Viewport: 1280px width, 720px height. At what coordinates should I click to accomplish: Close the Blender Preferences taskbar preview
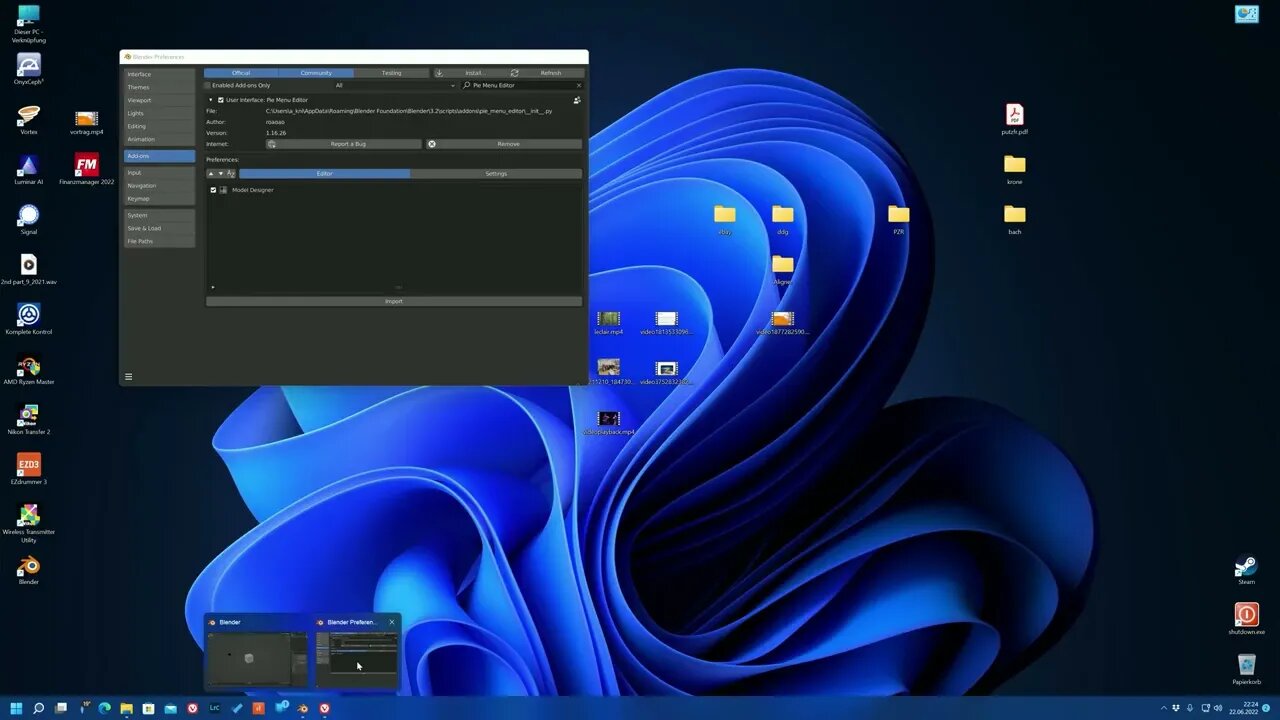(x=392, y=622)
